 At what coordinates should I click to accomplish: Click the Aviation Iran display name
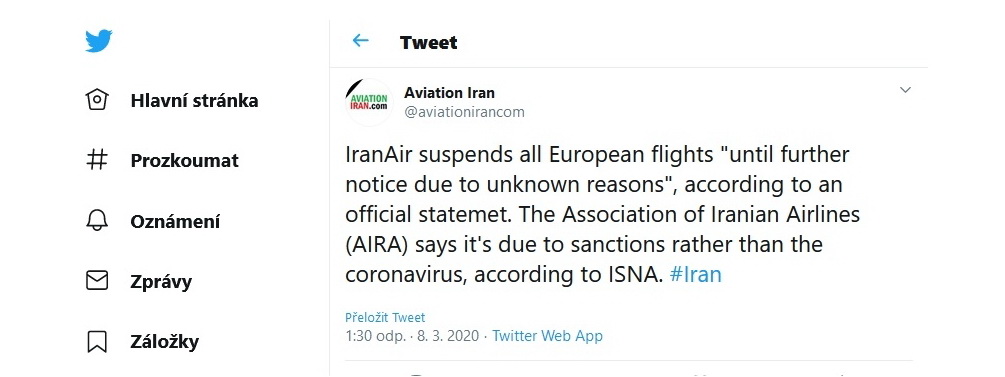449,93
